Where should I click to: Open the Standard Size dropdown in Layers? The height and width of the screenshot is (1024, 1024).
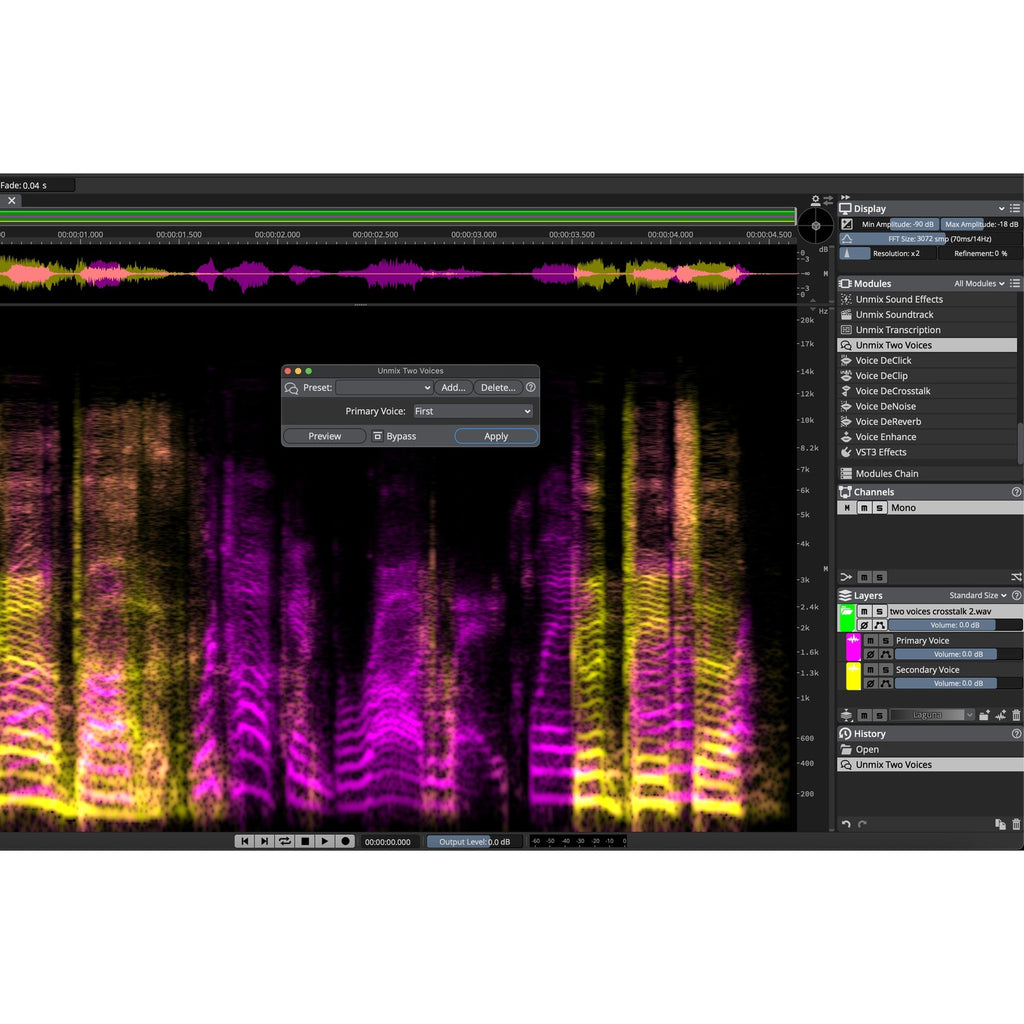978,596
